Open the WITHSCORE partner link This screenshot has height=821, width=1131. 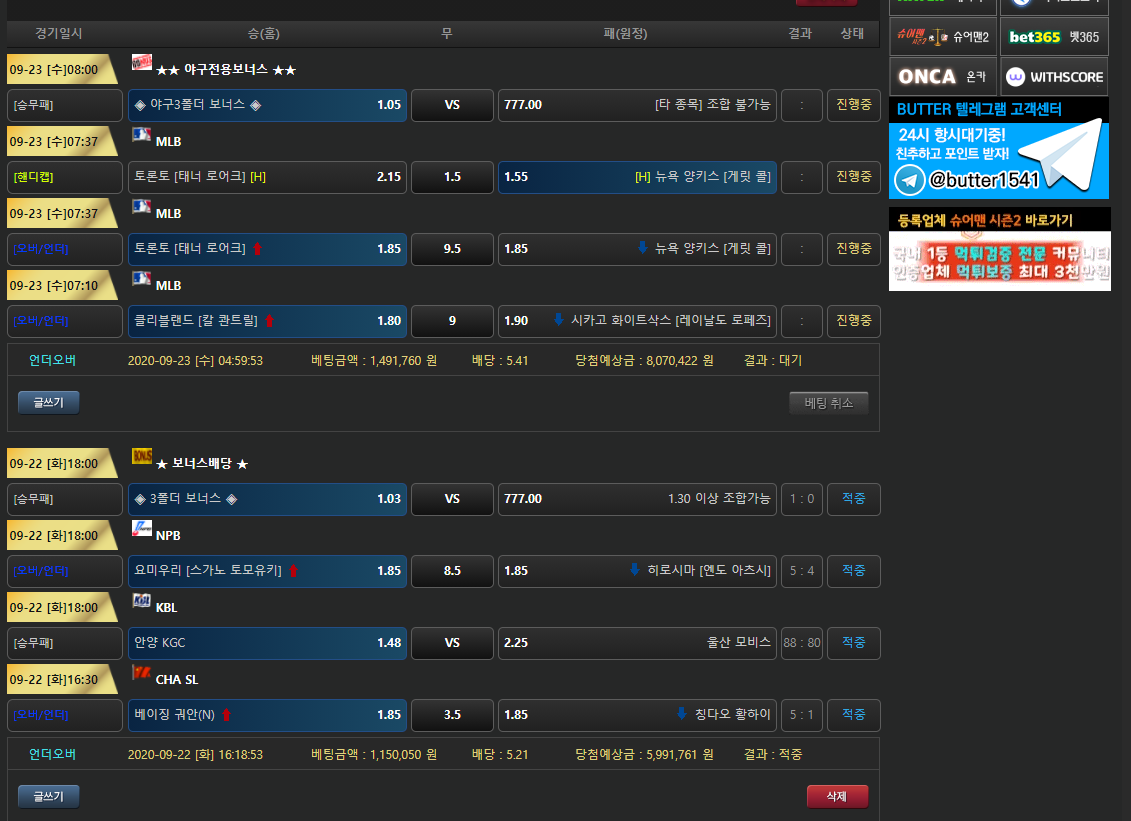[1054, 77]
